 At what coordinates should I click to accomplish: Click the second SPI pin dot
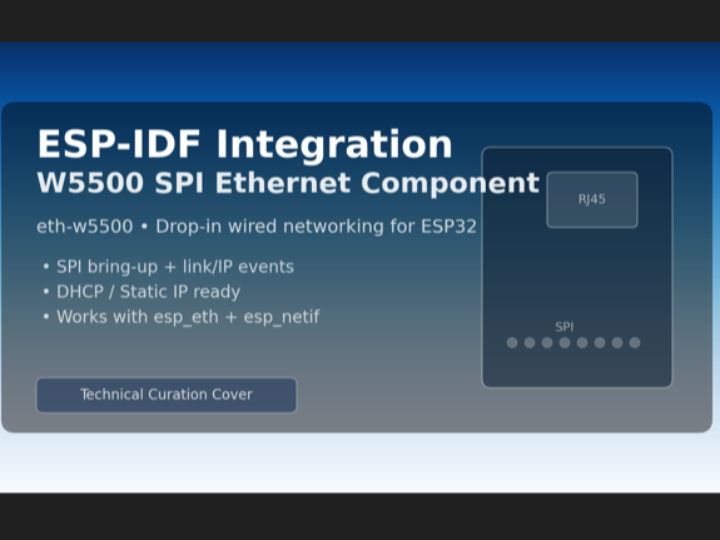530,343
